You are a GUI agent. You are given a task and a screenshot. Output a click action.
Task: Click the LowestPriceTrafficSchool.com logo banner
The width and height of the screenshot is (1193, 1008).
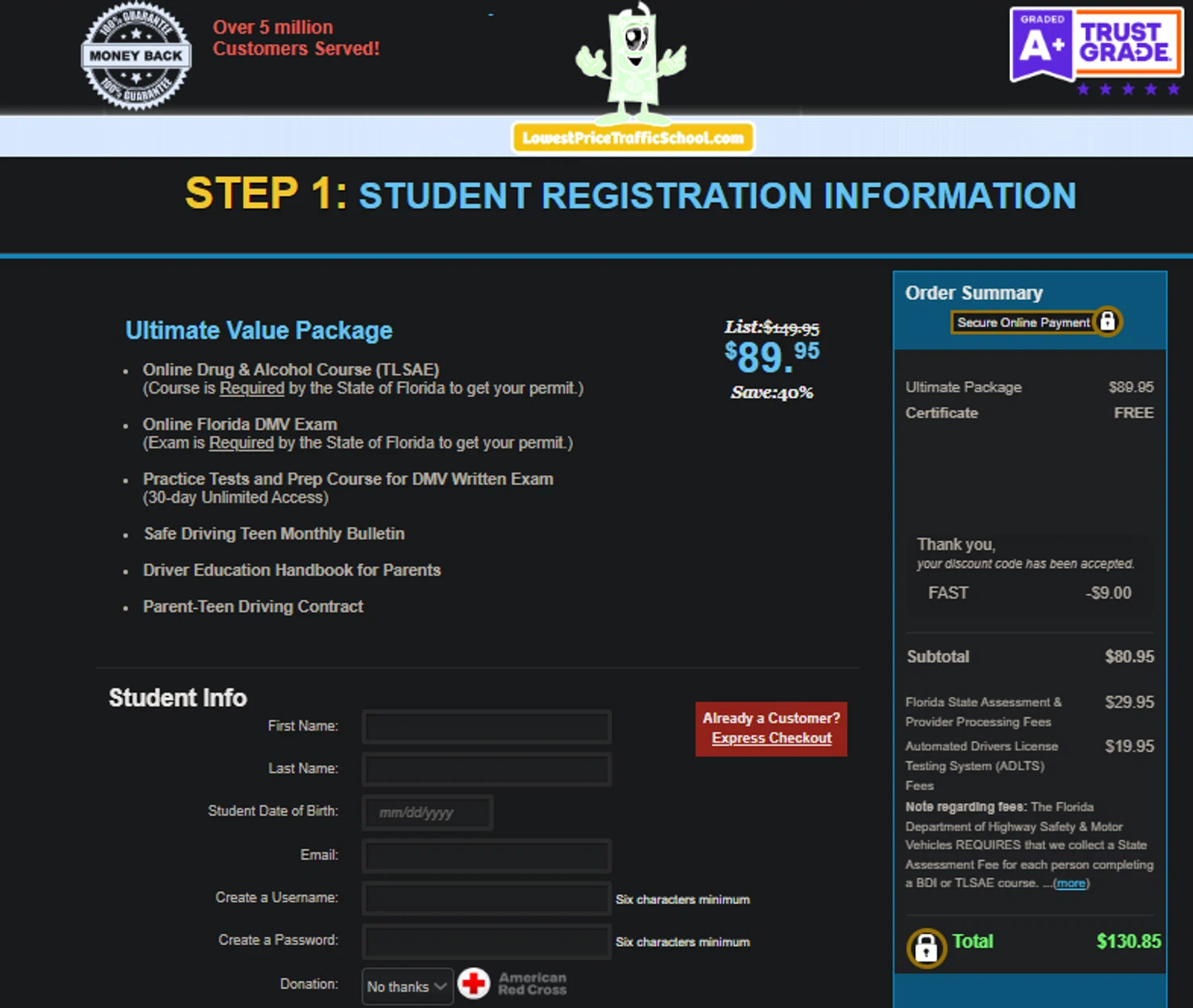pyautogui.click(x=633, y=138)
